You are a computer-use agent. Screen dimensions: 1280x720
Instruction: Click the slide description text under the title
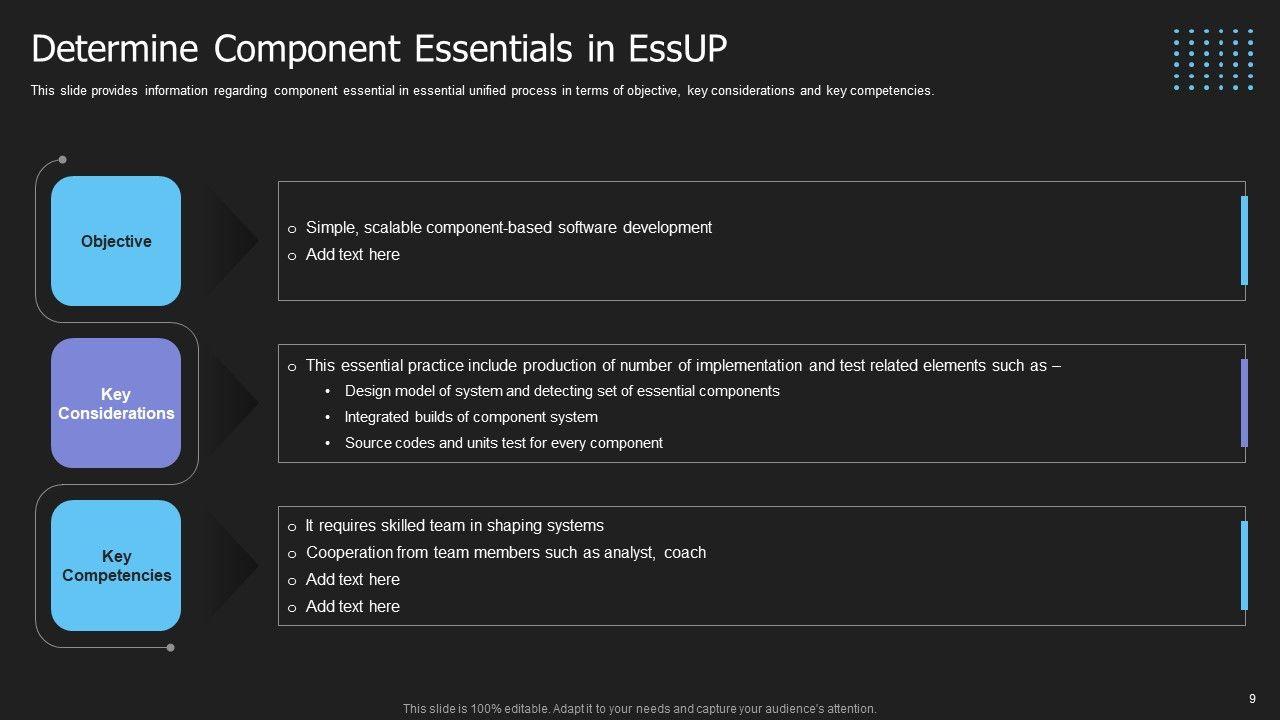click(x=482, y=91)
